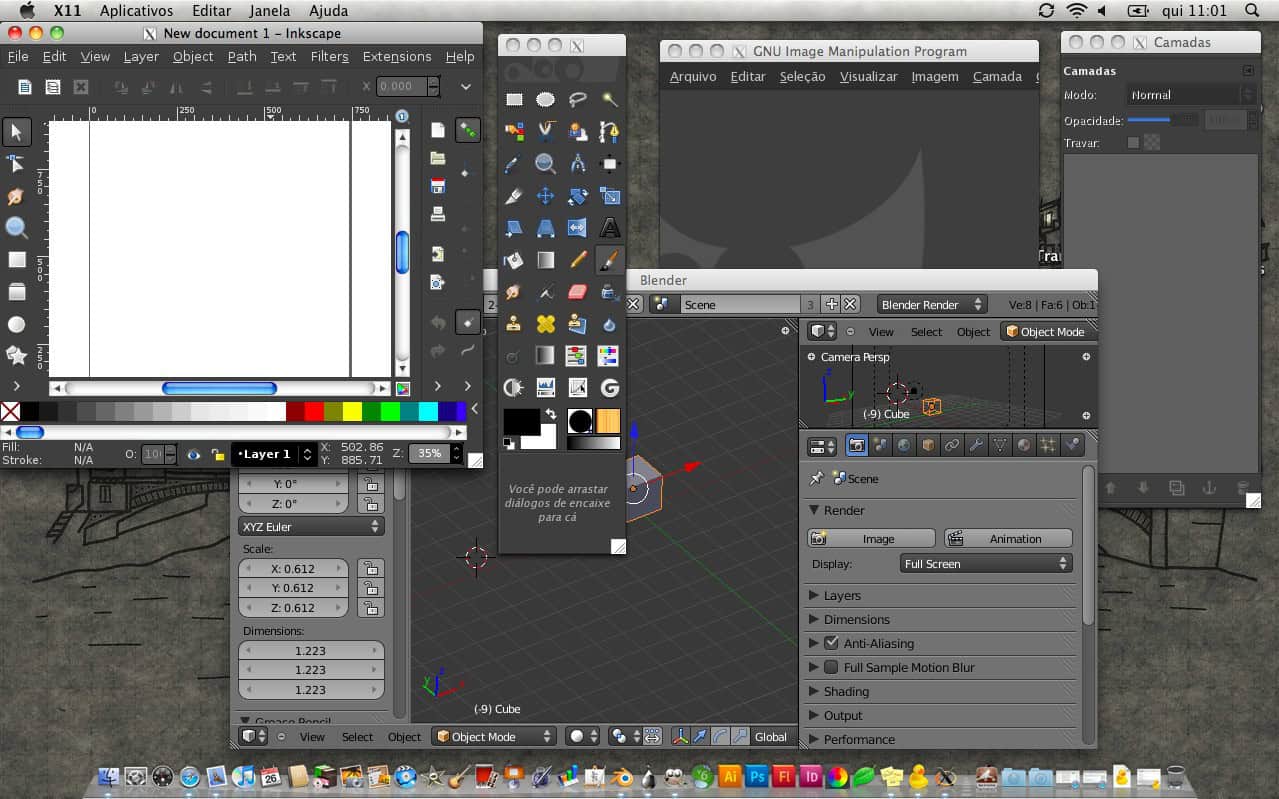The width and height of the screenshot is (1279, 799).
Task: Select the GIMP Fuzzy Select wand tool
Action: pyautogui.click(x=610, y=100)
